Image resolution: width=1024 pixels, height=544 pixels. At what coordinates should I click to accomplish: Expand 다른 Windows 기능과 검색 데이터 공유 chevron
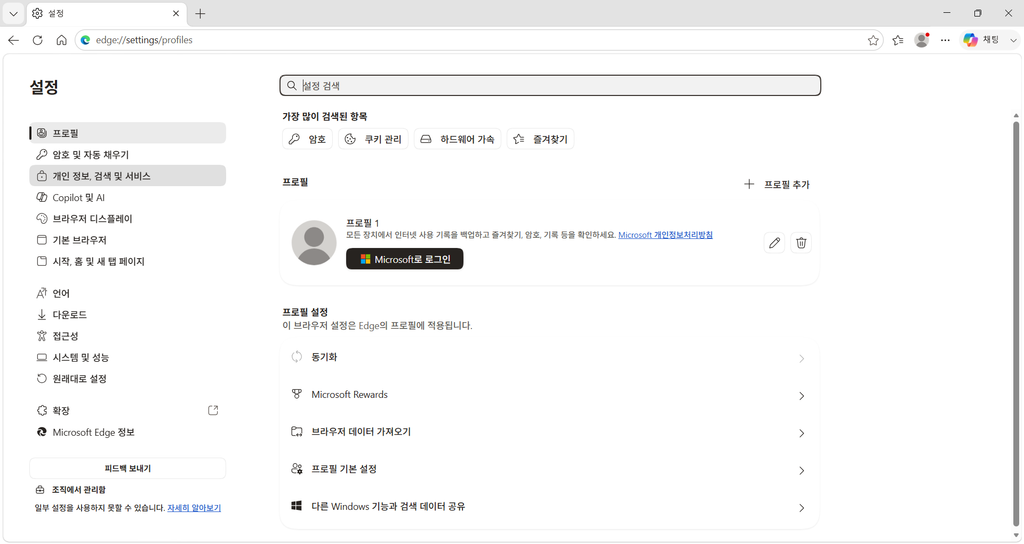(801, 507)
